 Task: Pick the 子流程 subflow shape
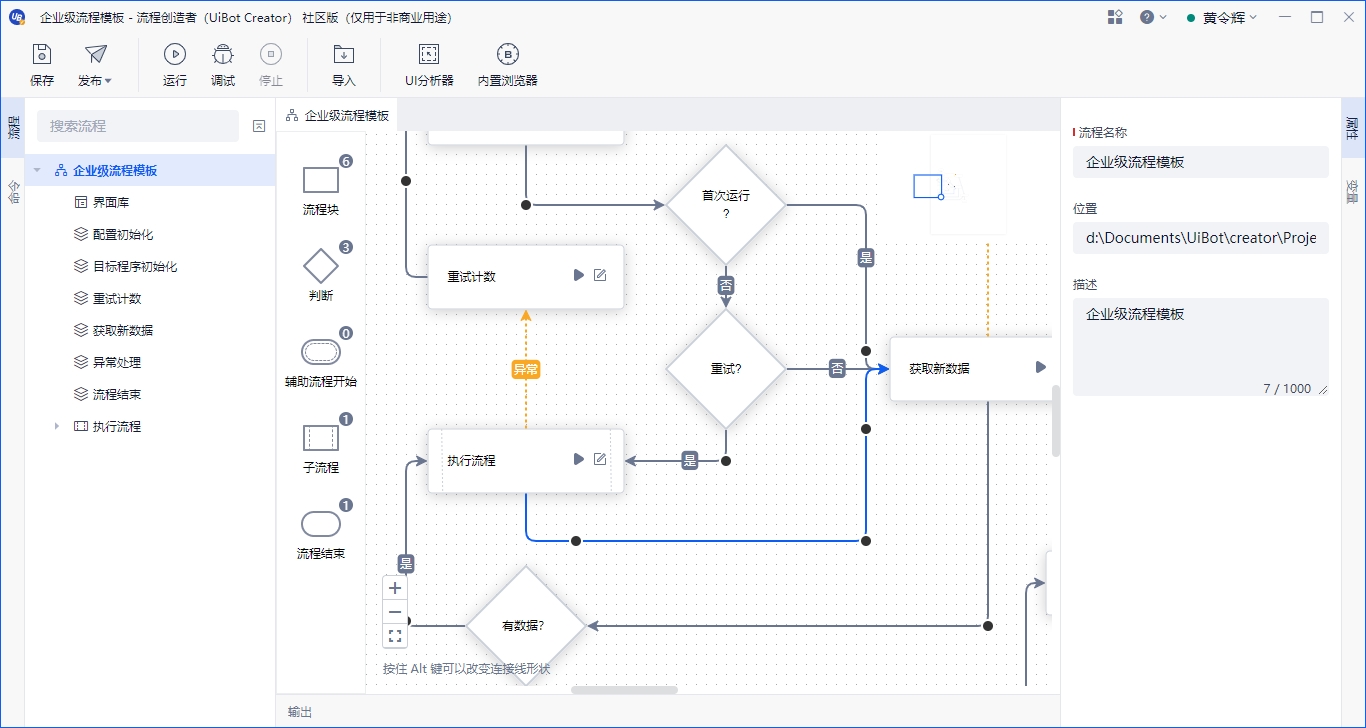point(321,438)
